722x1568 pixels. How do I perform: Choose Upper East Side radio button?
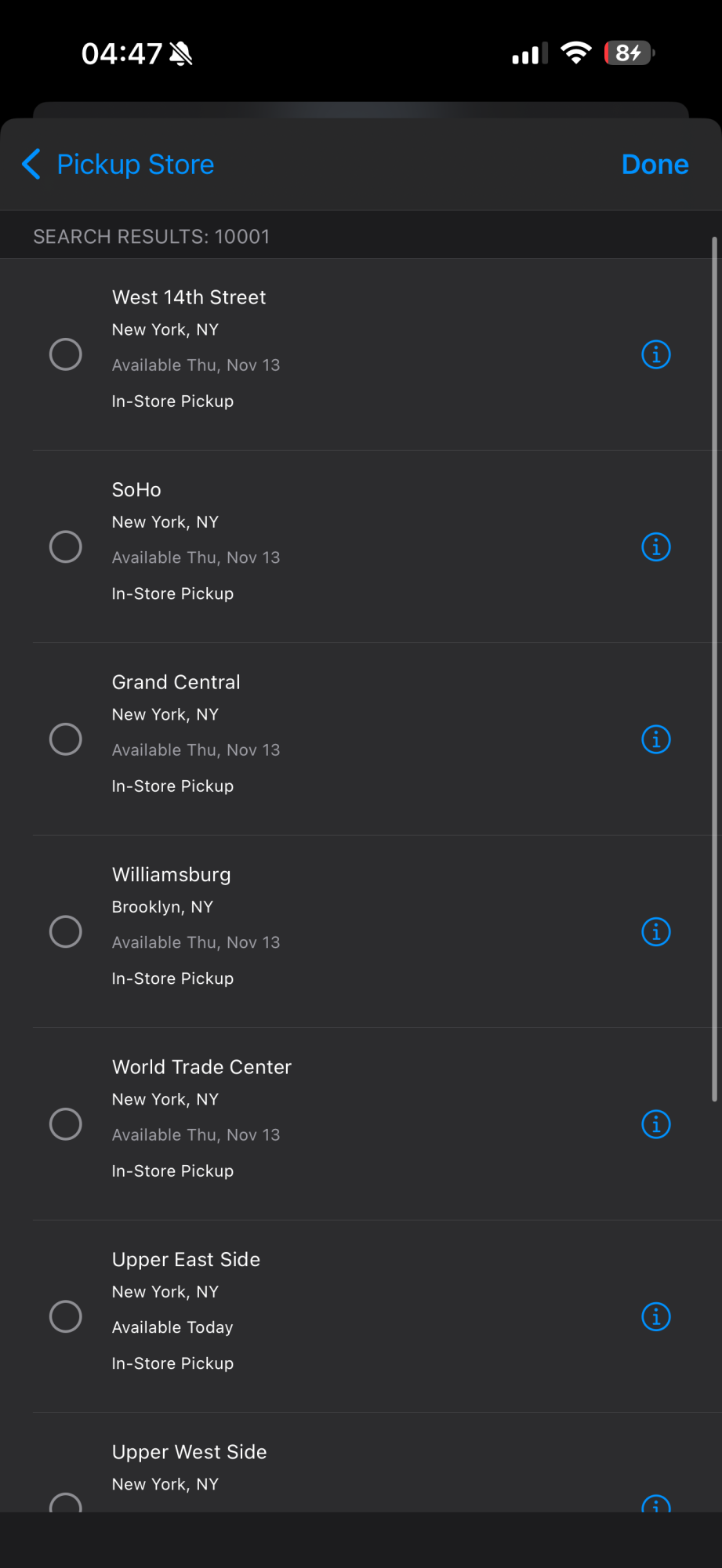pos(66,1316)
